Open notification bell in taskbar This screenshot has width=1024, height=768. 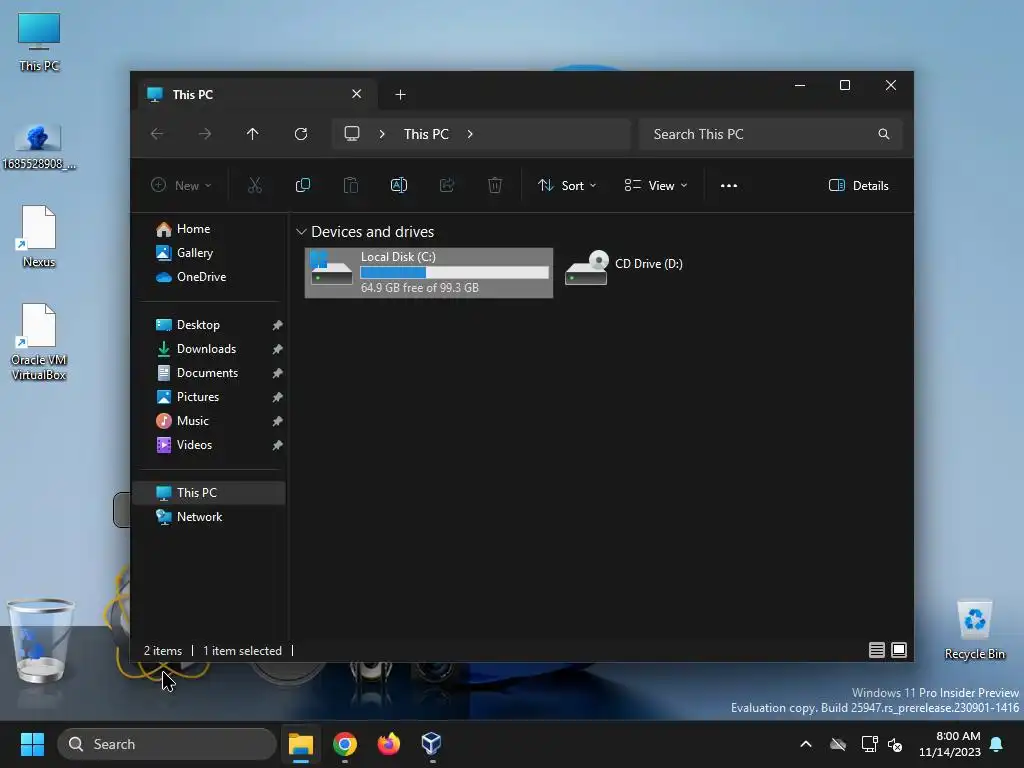(996, 744)
